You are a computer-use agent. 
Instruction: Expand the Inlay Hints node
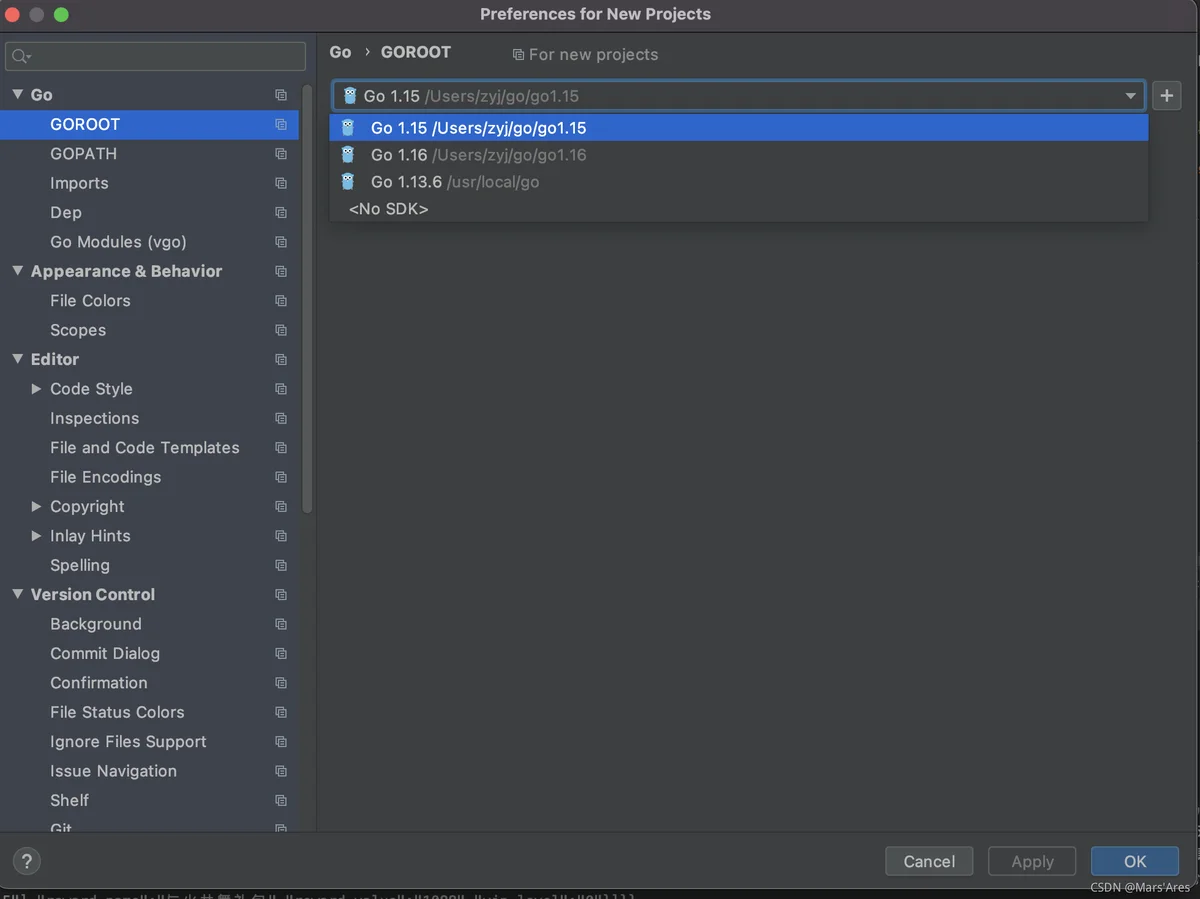point(36,536)
